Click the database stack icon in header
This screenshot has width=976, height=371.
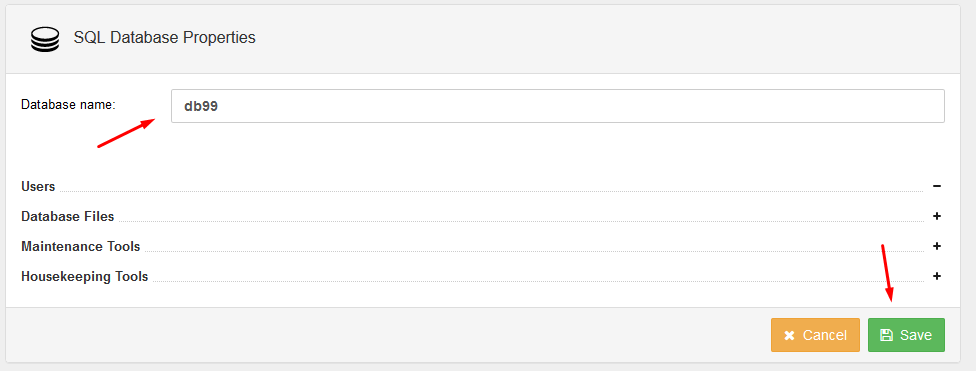(45, 39)
